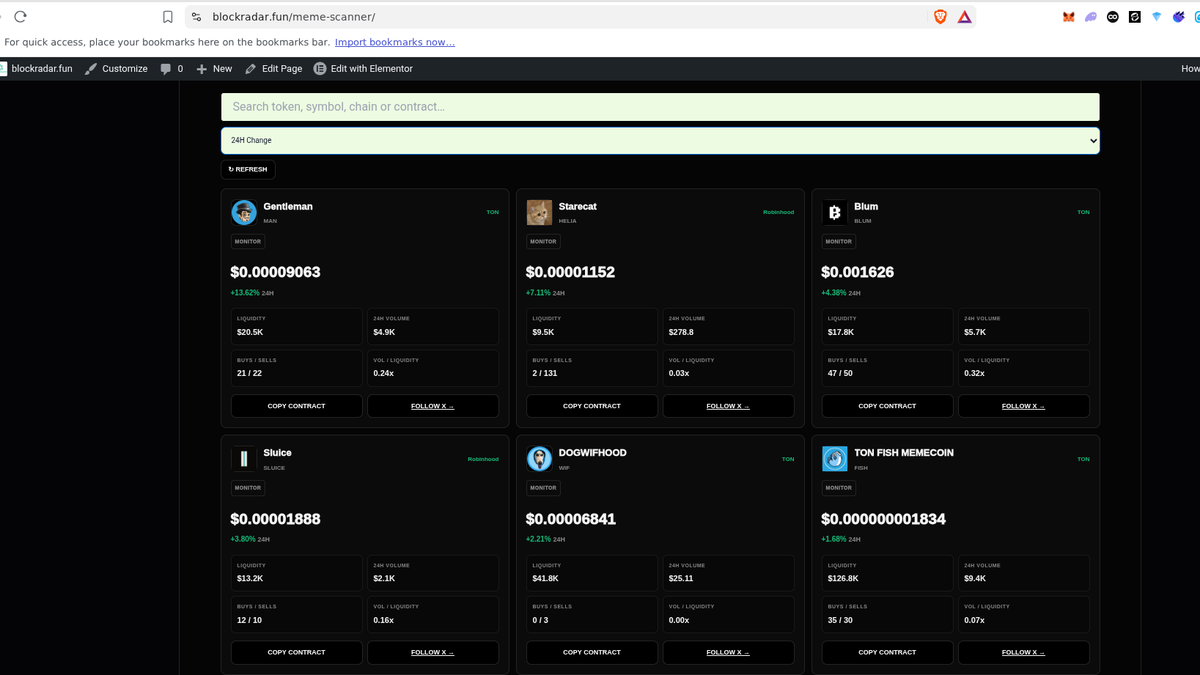Click the Robinhood chain tag on Sluice
The height and width of the screenshot is (675, 1200).
pos(483,459)
